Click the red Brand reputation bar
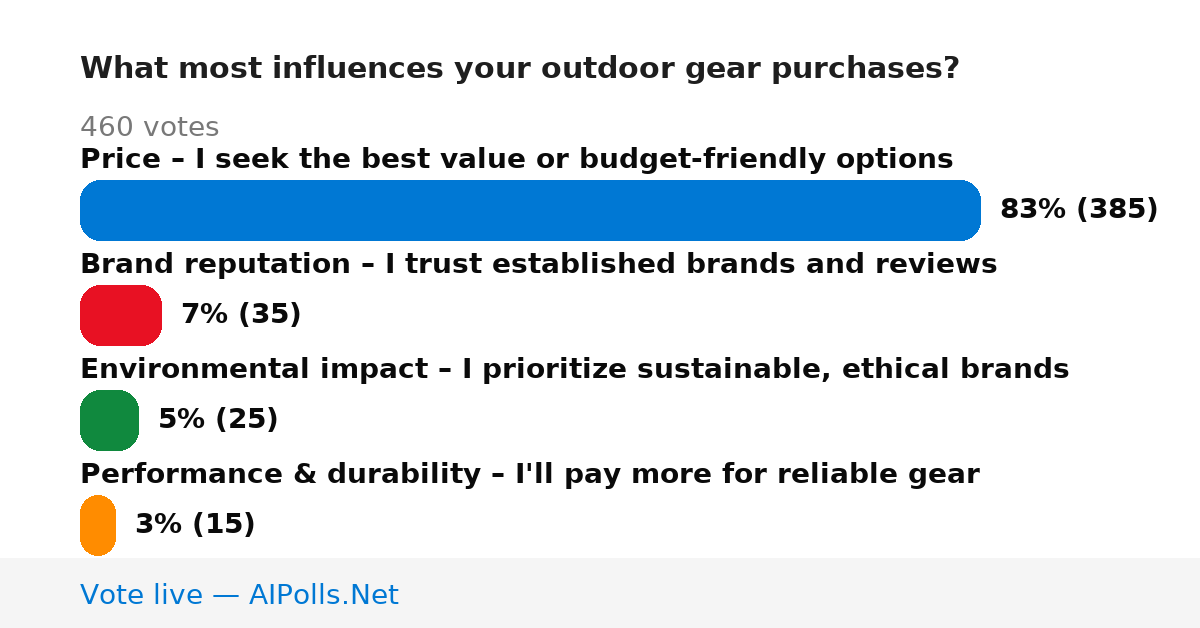The width and height of the screenshot is (1200, 628). coord(121,315)
